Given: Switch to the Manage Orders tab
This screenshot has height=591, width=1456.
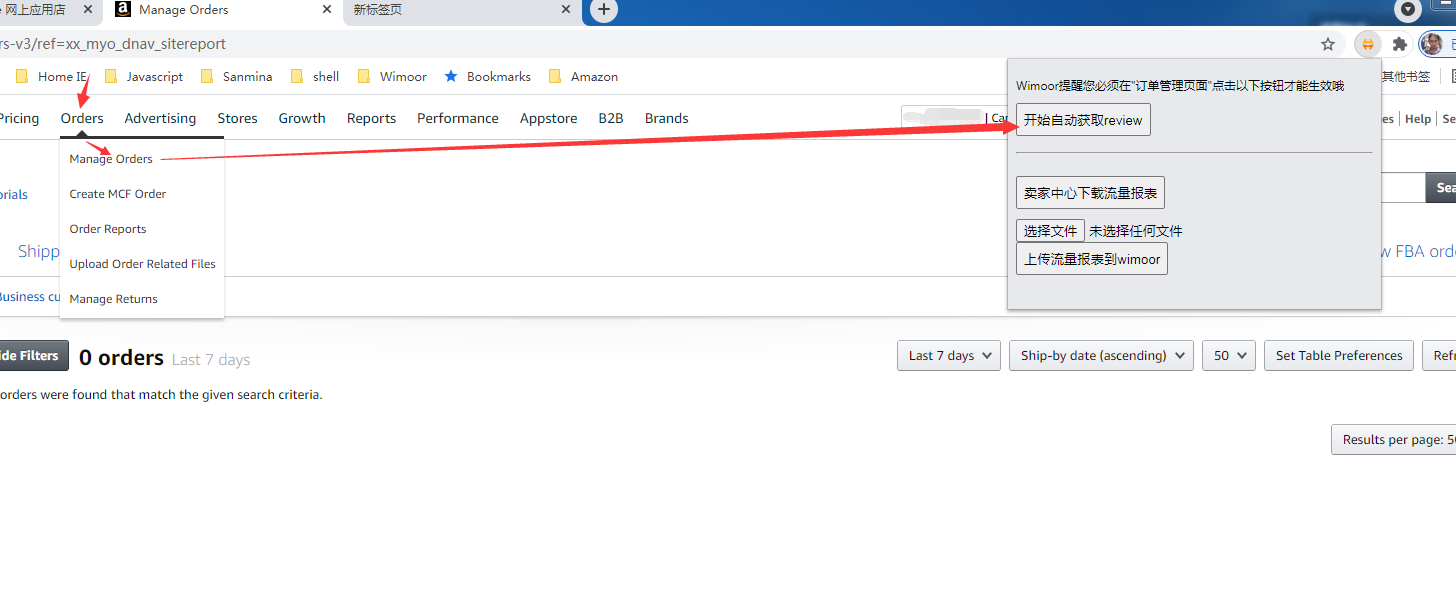Looking at the screenshot, I should (222, 10).
